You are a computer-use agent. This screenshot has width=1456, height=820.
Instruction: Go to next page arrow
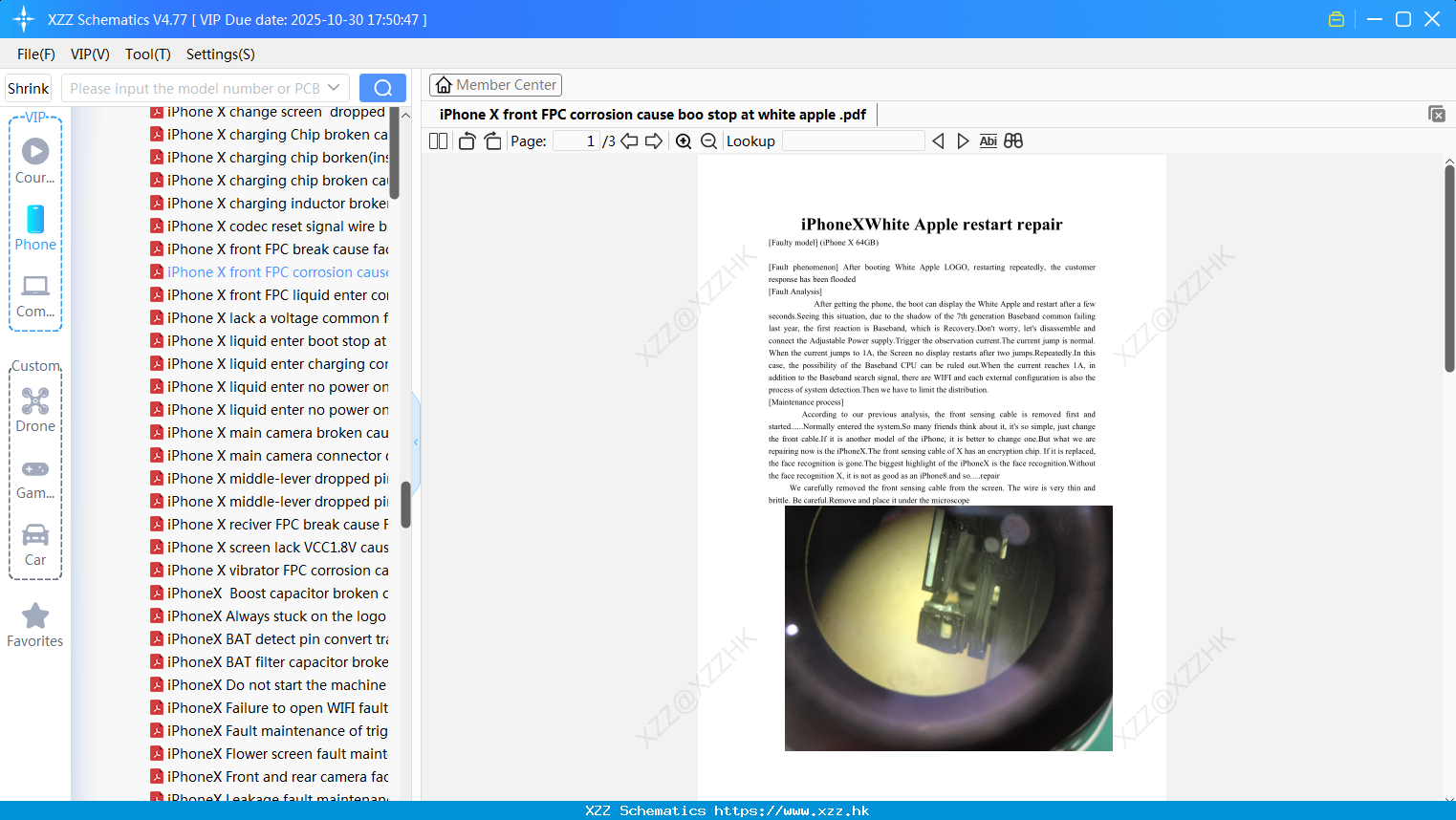[x=654, y=141]
